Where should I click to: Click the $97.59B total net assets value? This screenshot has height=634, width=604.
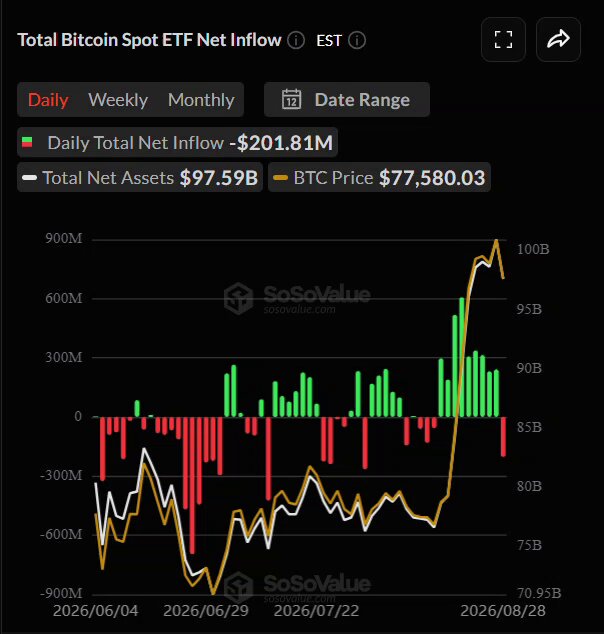coord(219,178)
